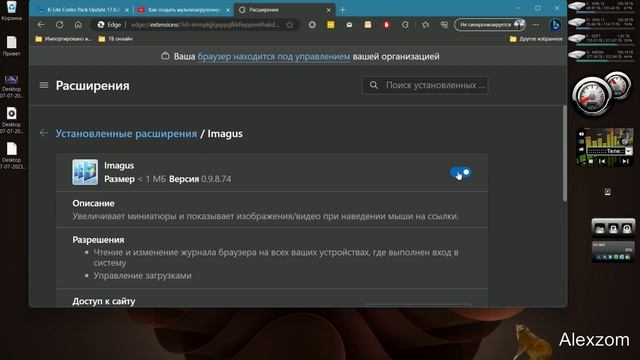Click the magnifier icon in the extensions search box

pyautogui.click(x=373, y=85)
